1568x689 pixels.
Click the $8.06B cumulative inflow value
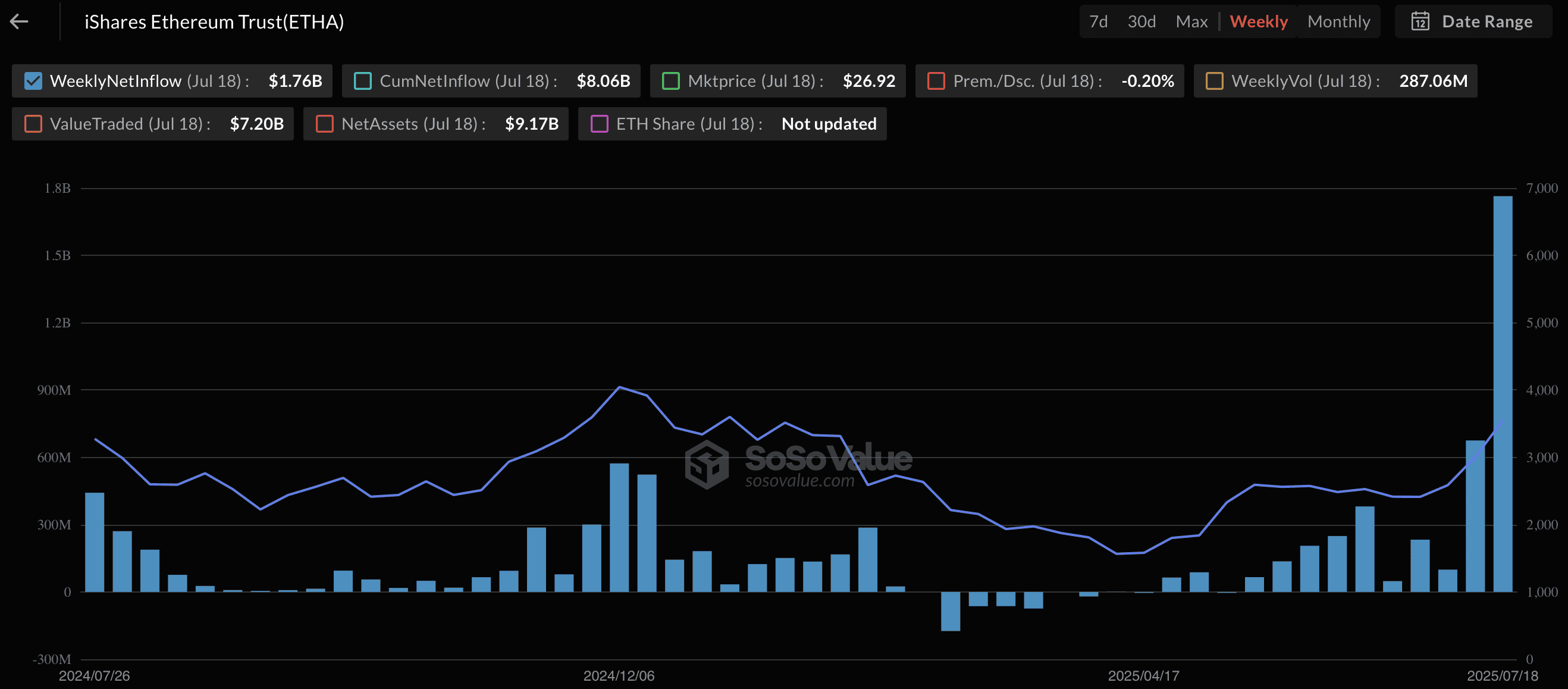pos(603,81)
